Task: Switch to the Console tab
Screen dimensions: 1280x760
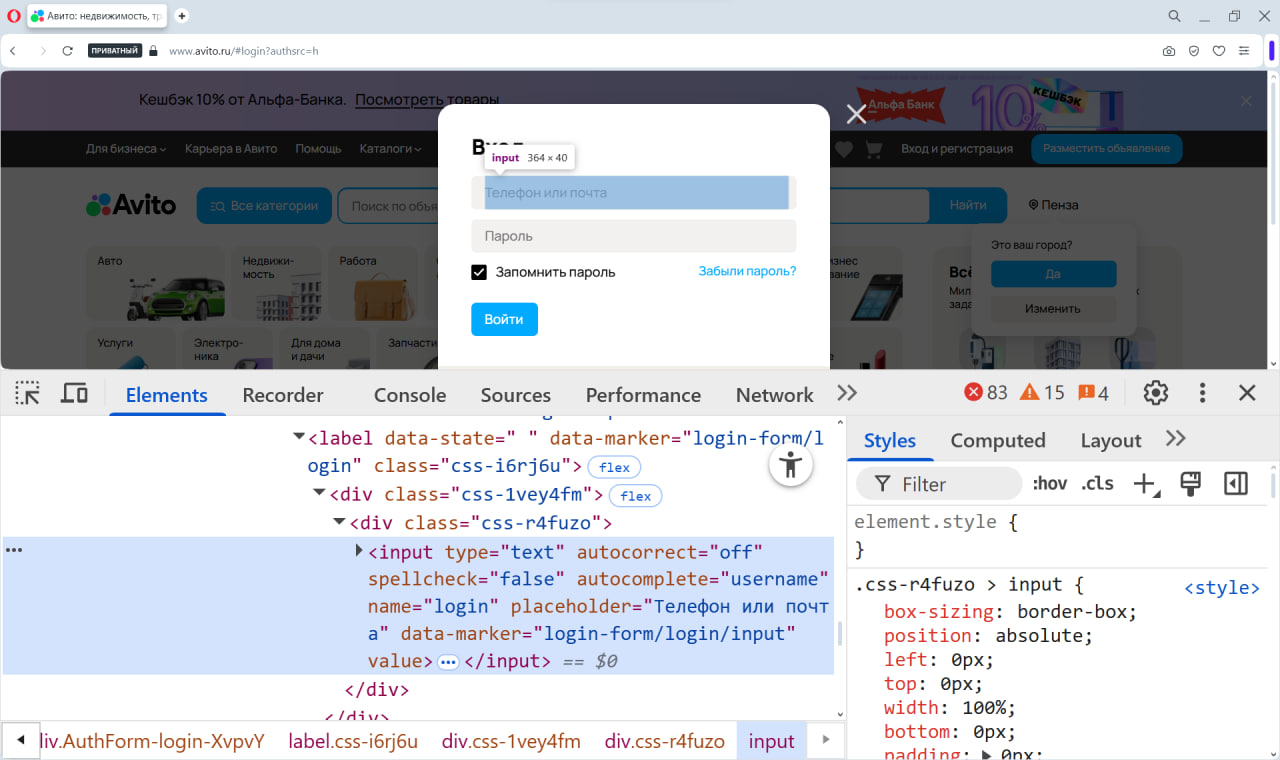Action: click(410, 395)
